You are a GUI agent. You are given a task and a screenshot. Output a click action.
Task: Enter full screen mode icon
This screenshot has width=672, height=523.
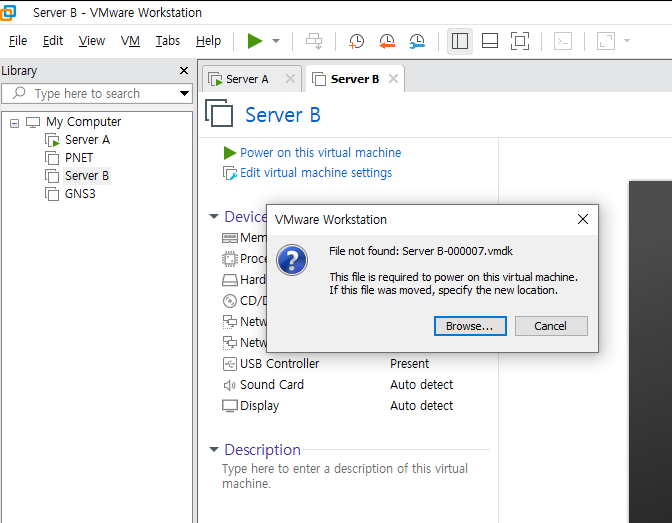click(520, 41)
